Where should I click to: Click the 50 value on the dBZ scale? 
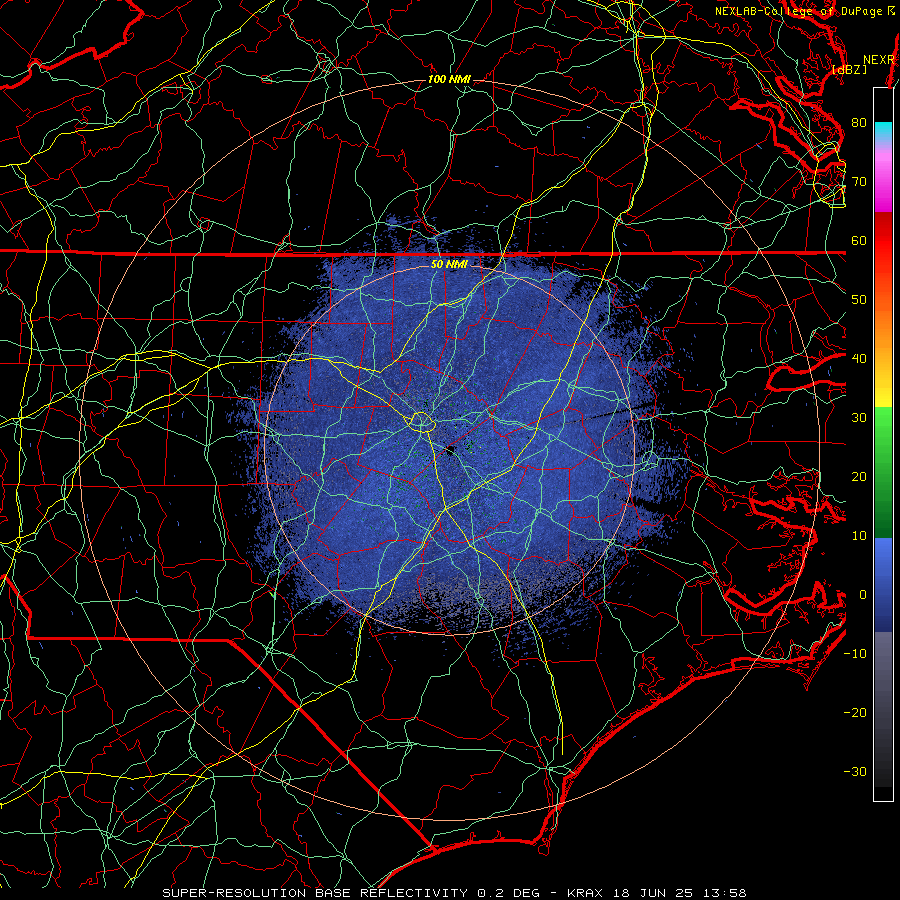coord(859,300)
